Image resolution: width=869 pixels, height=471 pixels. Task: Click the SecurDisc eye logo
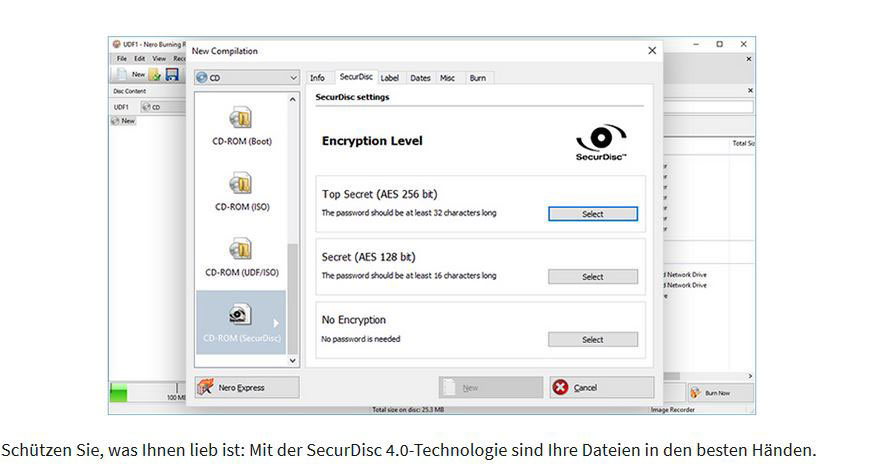click(601, 142)
